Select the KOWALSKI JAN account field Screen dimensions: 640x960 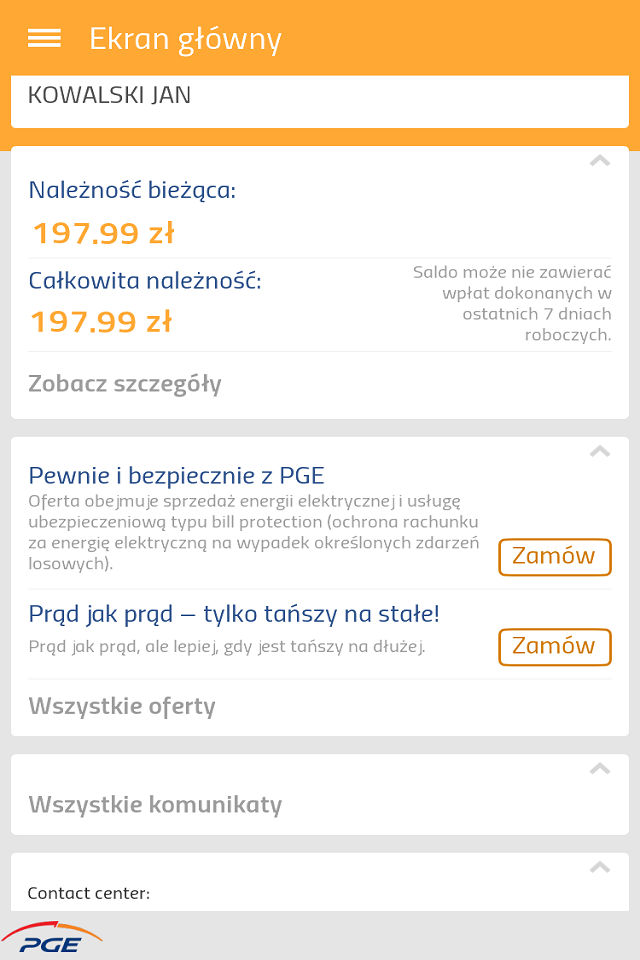click(x=110, y=96)
